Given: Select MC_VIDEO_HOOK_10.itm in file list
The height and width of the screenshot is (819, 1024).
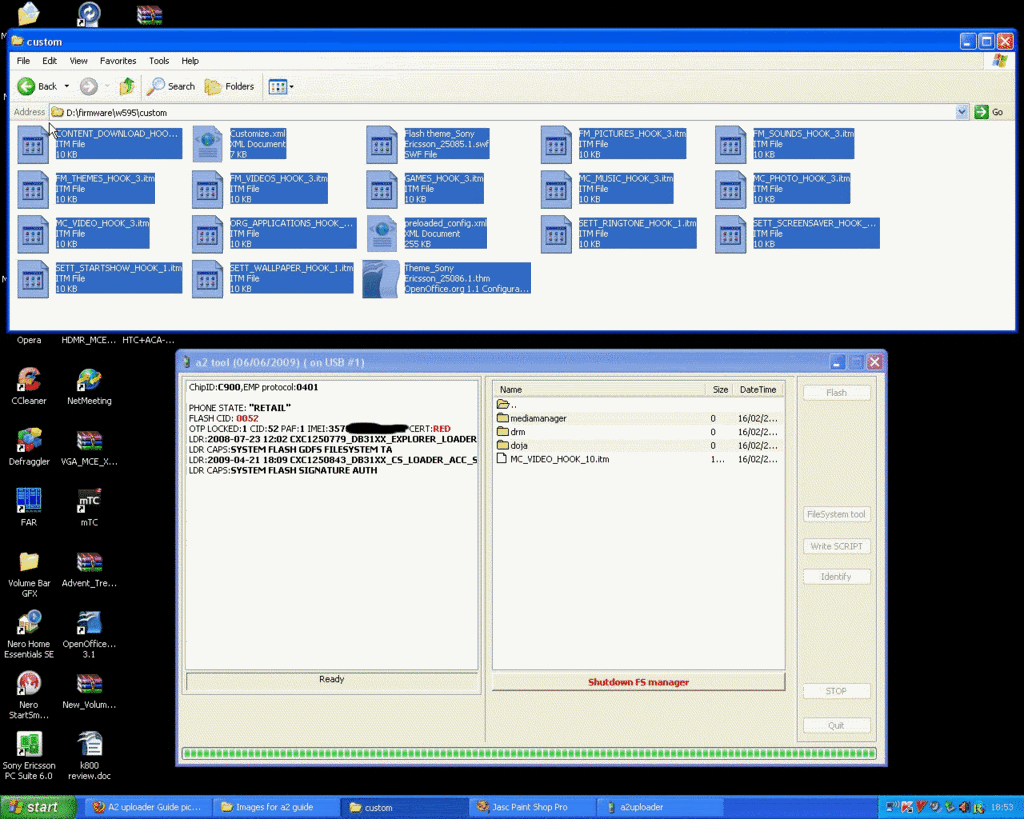Looking at the screenshot, I should click(x=559, y=459).
